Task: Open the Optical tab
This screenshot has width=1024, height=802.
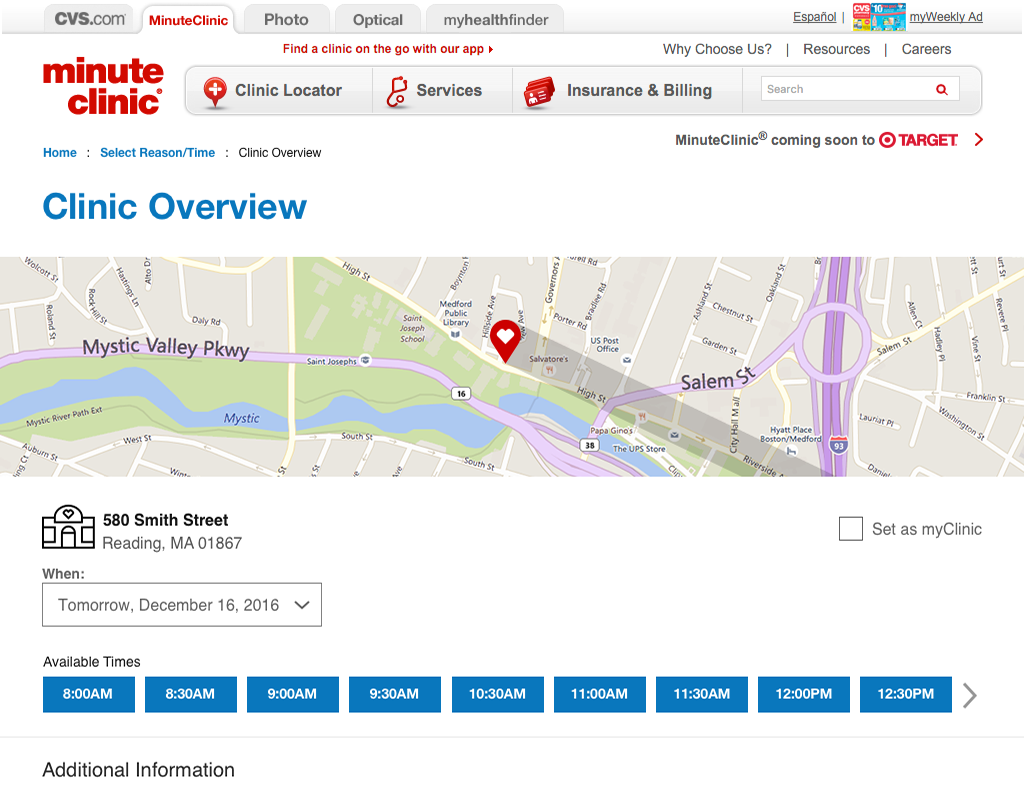Action: pos(377,20)
